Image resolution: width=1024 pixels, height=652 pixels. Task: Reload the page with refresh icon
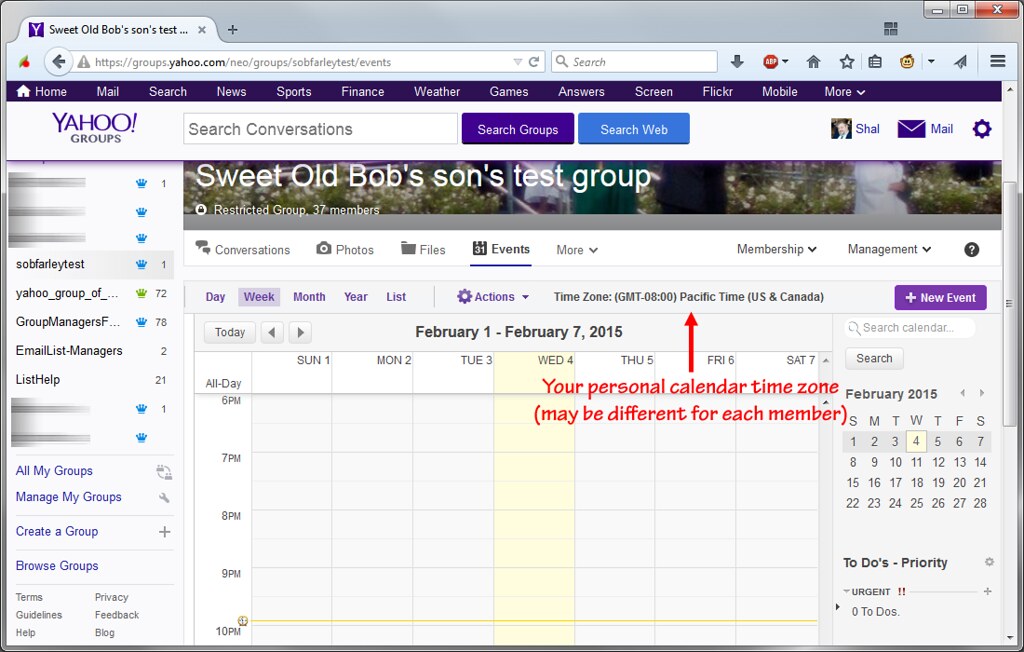tap(534, 62)
